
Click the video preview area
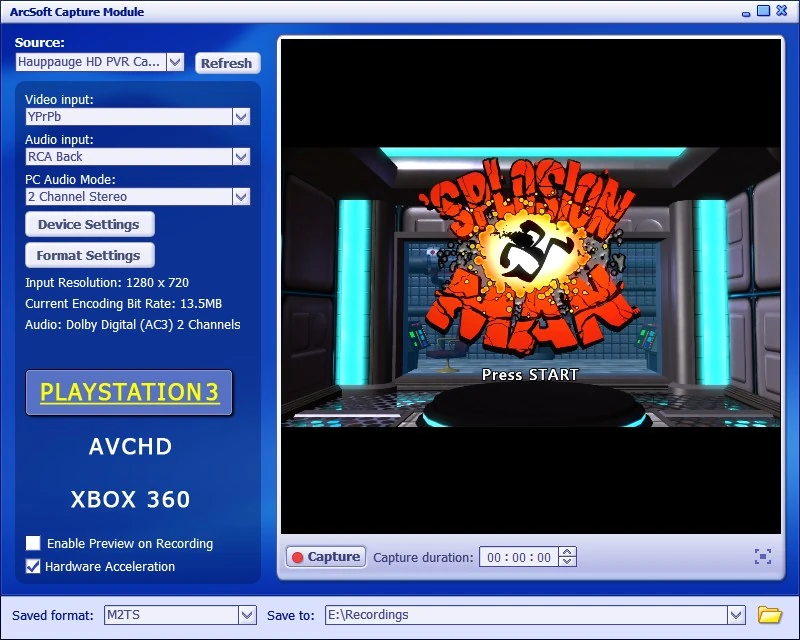click(531, 286)
